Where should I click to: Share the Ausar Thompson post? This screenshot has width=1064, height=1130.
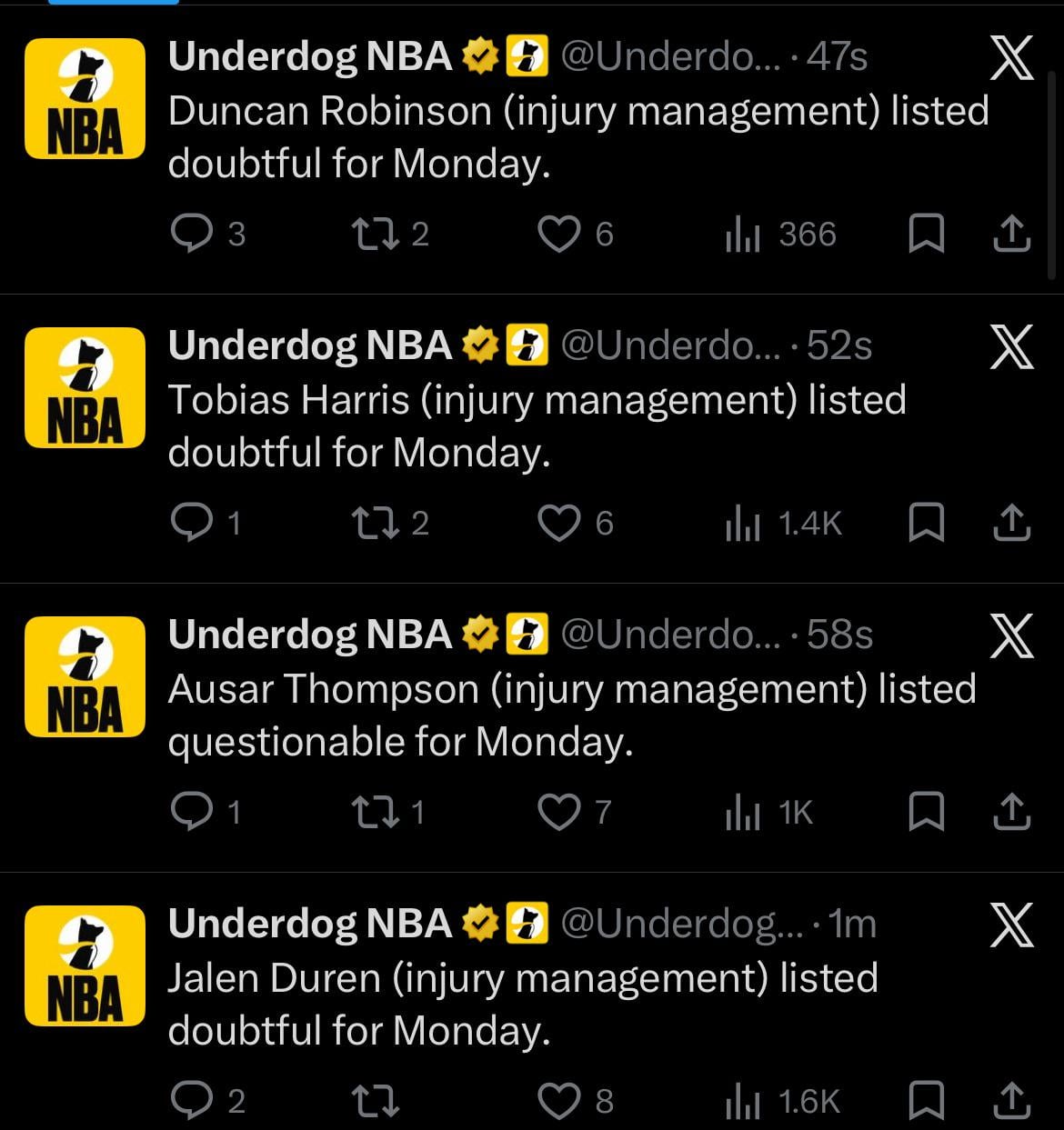tap(1011, 813)
